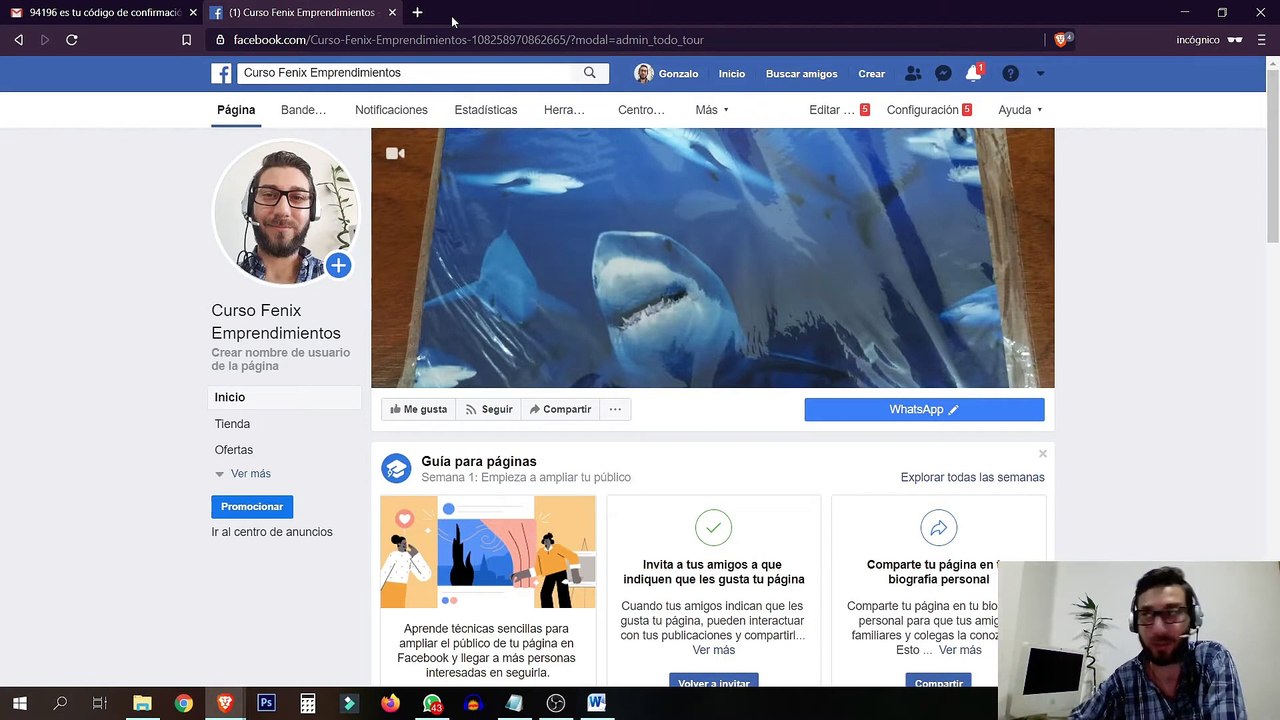Image resolution: width=1280 pixels, height=720 pixels.
Task: Close the Guía para páginas panel
Action: pyautogui.click(x=1042, y=454)
